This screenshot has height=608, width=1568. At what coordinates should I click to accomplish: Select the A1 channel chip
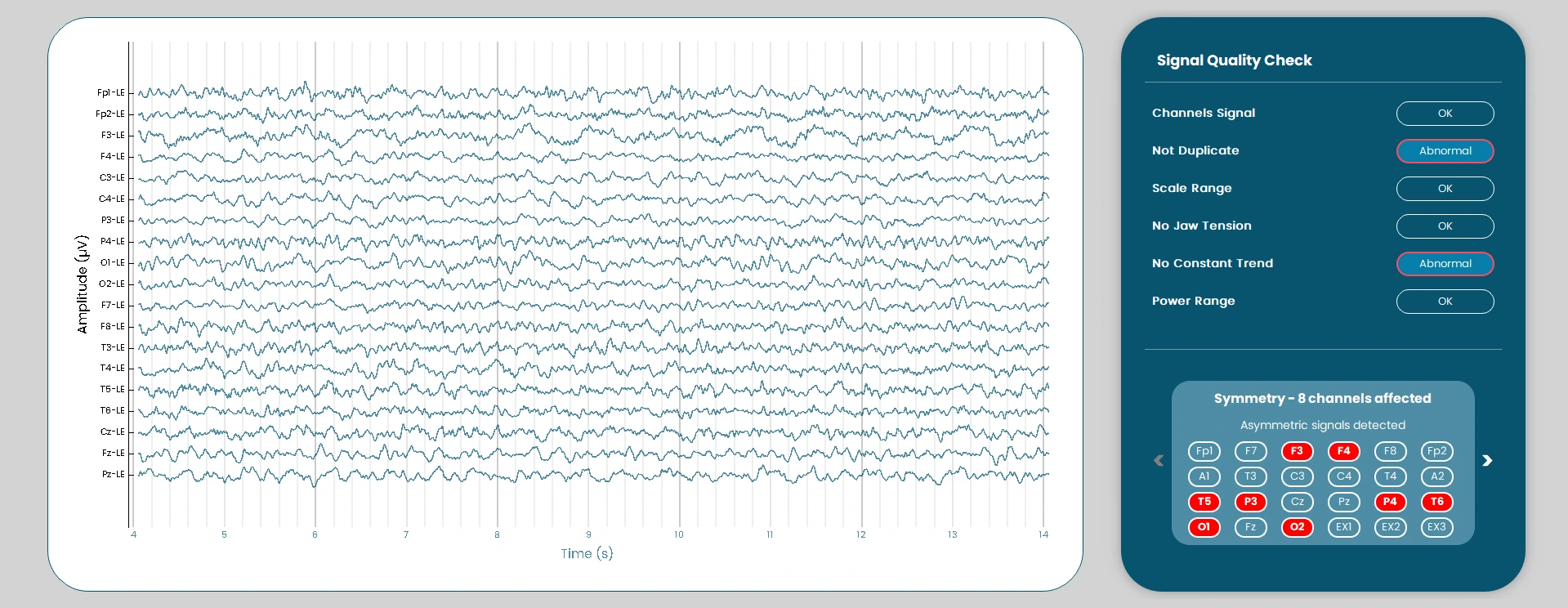point(1204,476)
